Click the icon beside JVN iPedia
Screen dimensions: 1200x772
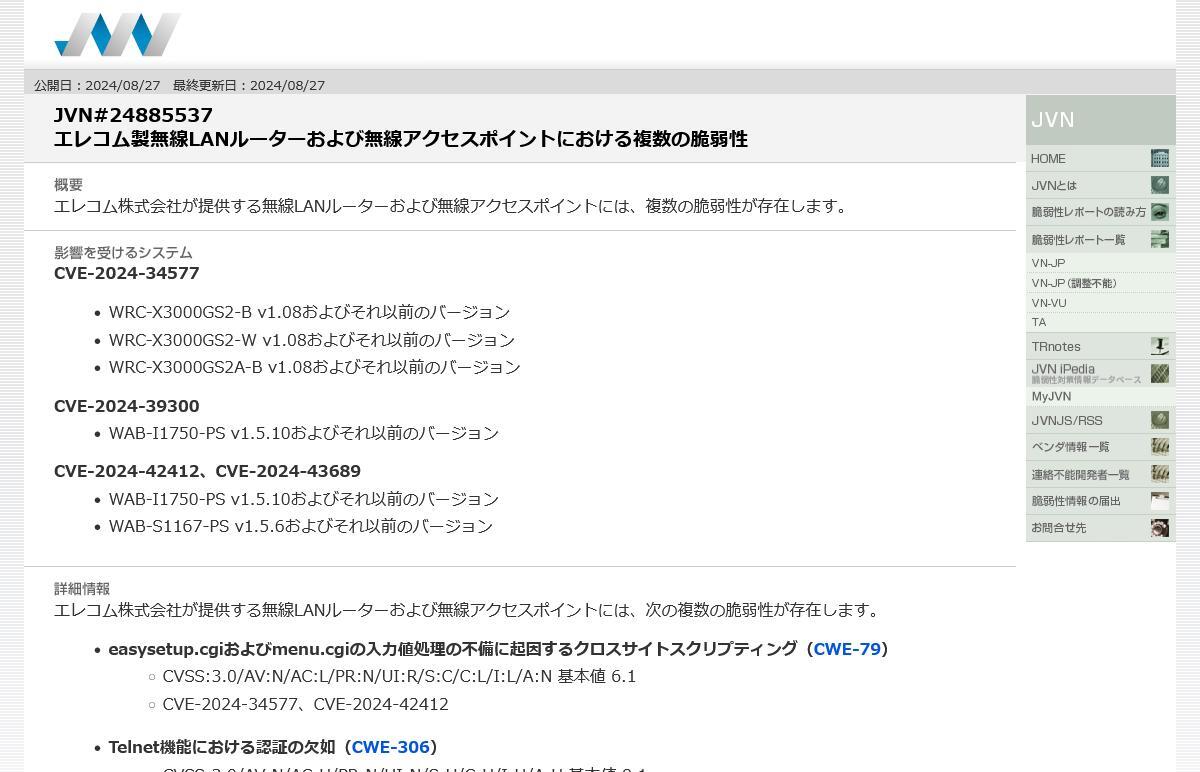[1160, 373]
